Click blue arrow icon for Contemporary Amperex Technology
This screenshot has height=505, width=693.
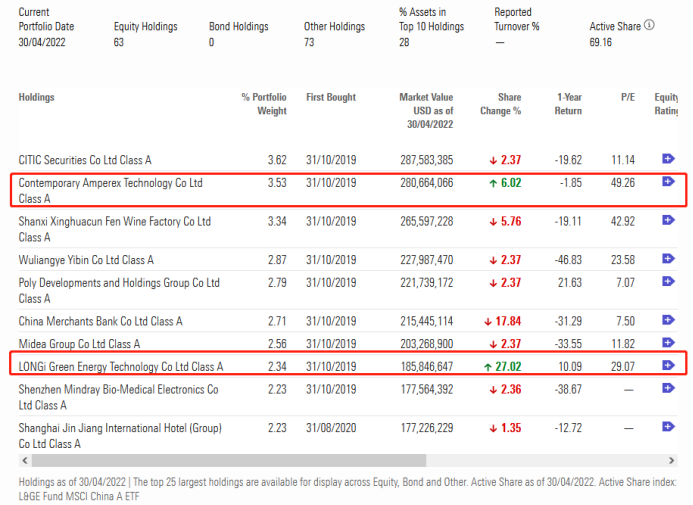[668, 182]
